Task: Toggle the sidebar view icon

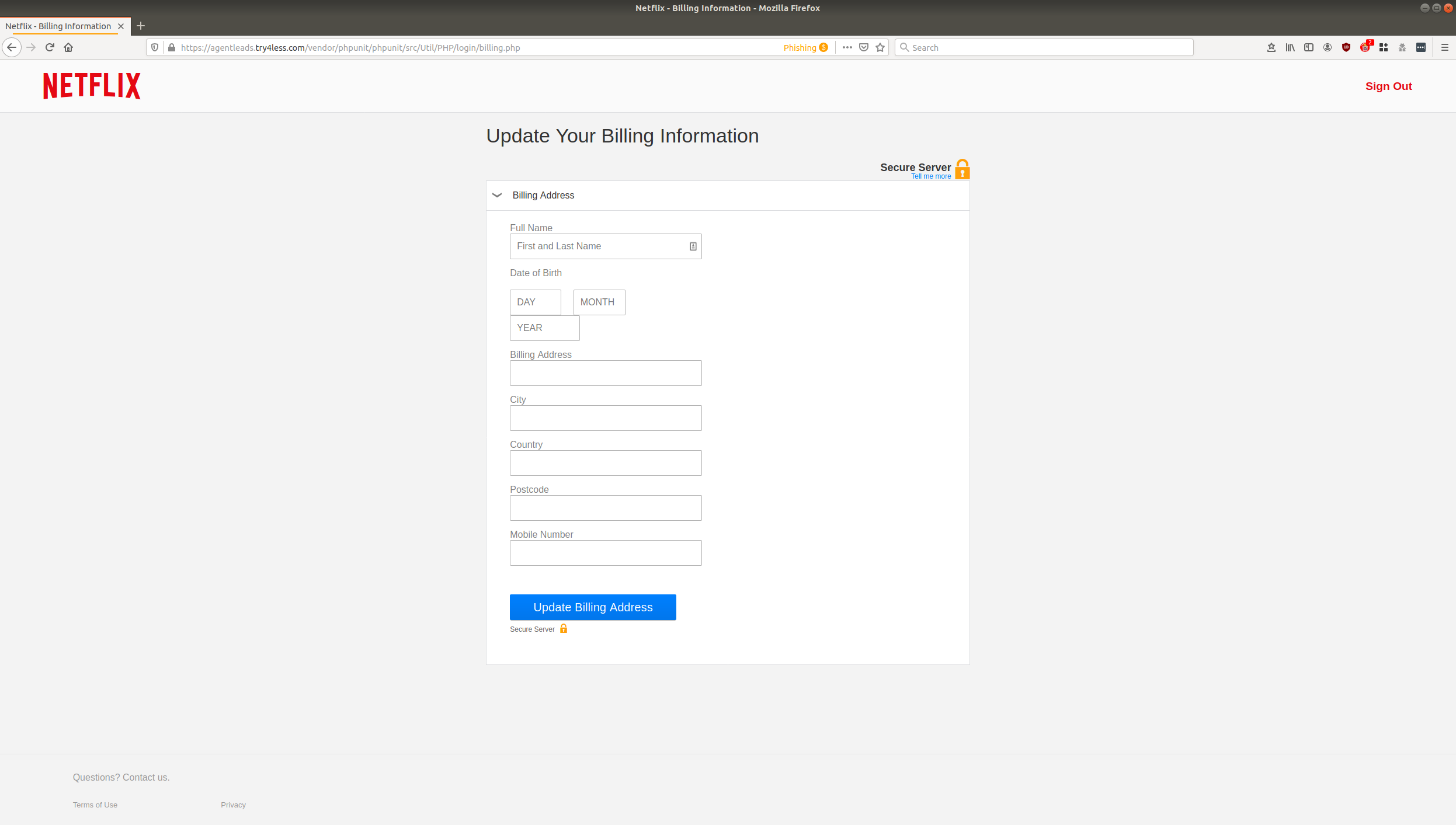Action: (1309, 47)
